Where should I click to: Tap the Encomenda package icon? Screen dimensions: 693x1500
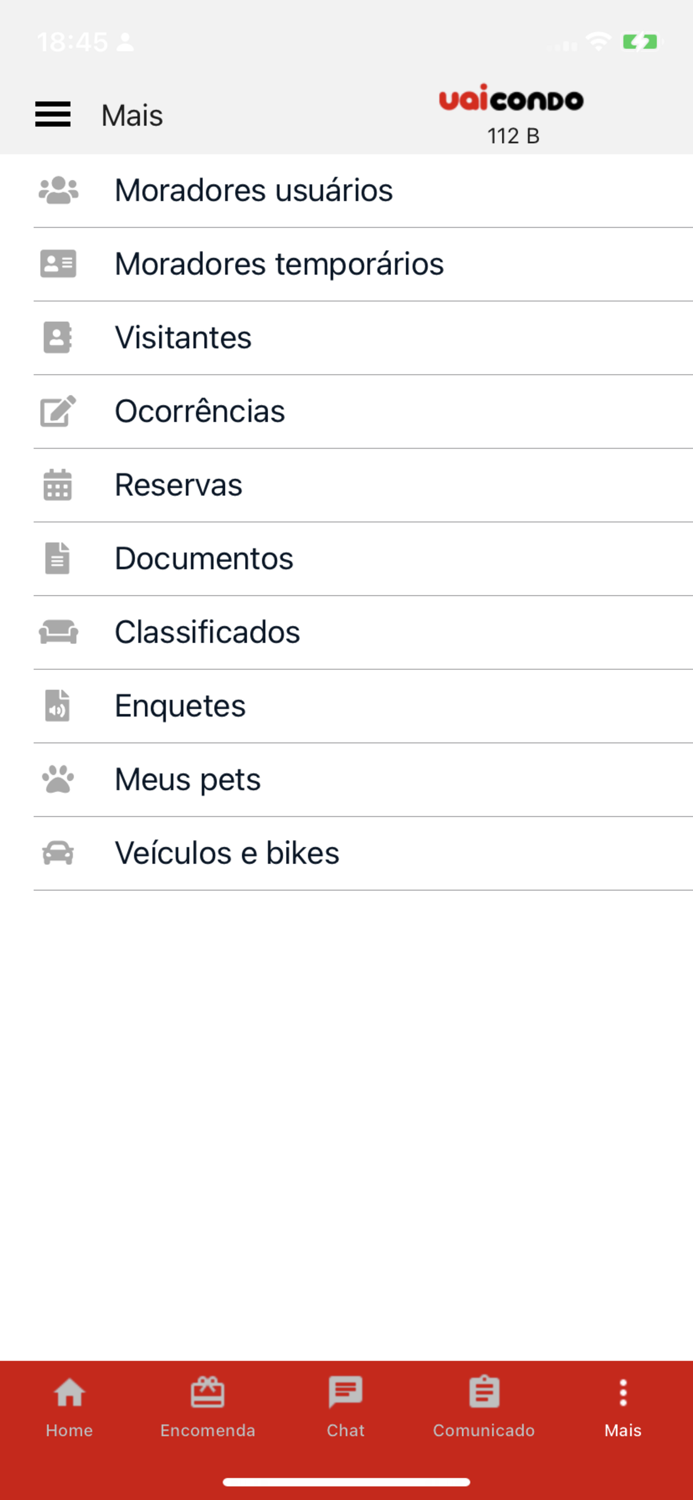[207, 1390]
